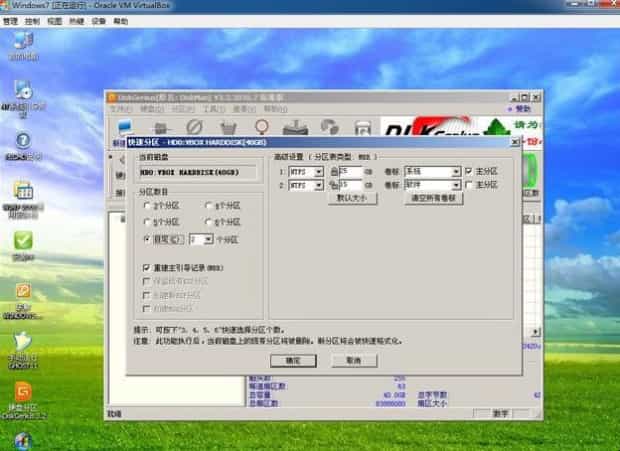Open the Computer icon on desktop
620x451 pixels.
click(x=23, y=41)
